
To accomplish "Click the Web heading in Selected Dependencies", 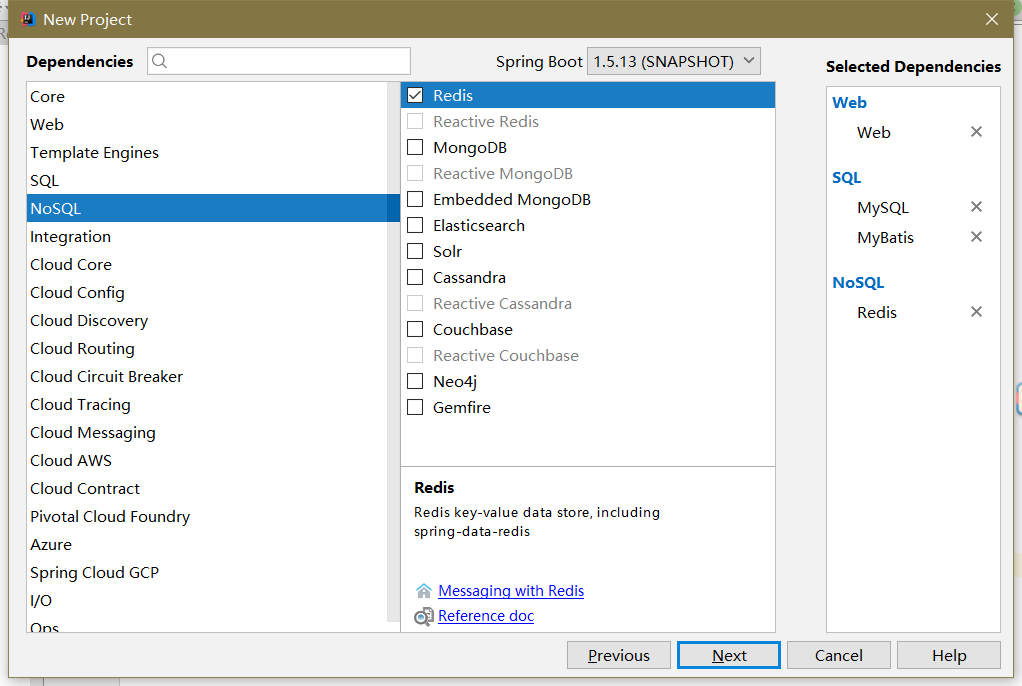I will 849,102.
